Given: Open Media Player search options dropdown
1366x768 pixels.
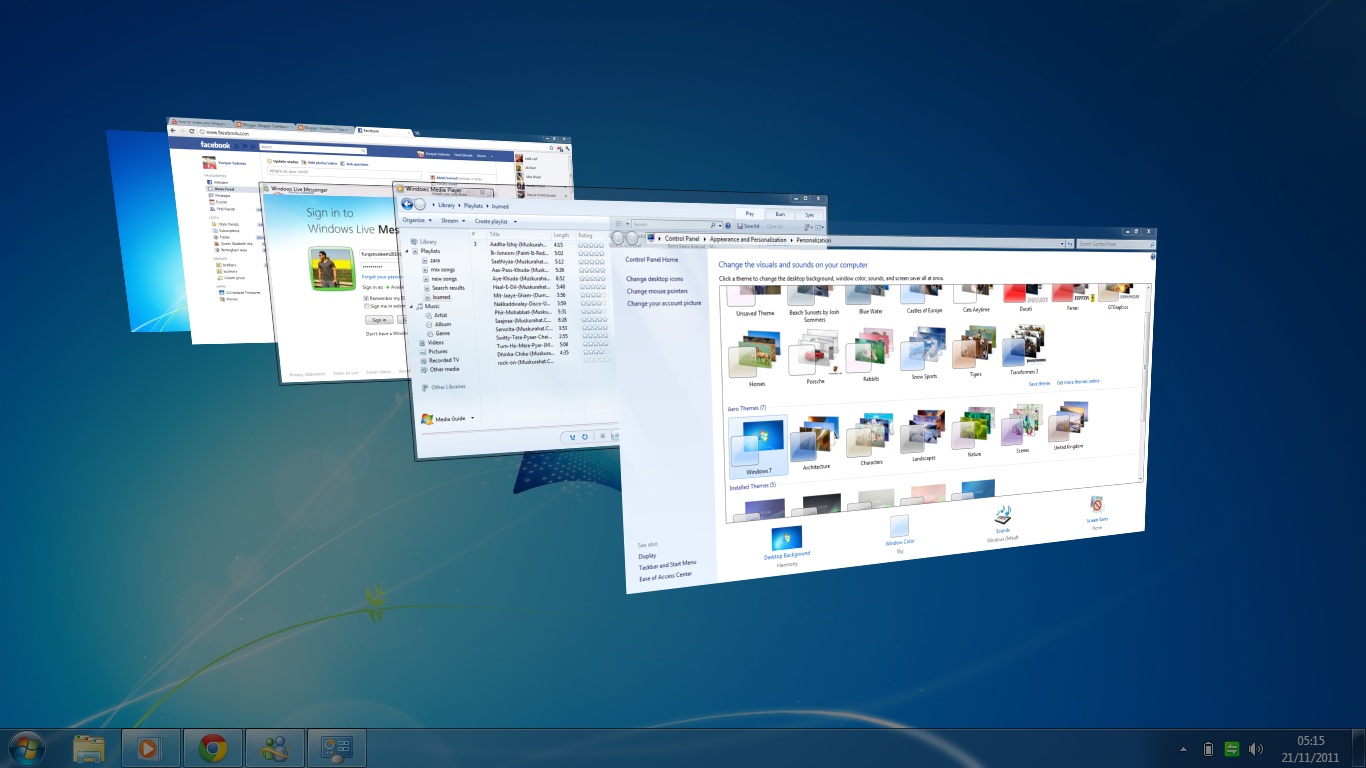Looking at the screenshot, I should [720, 225].
